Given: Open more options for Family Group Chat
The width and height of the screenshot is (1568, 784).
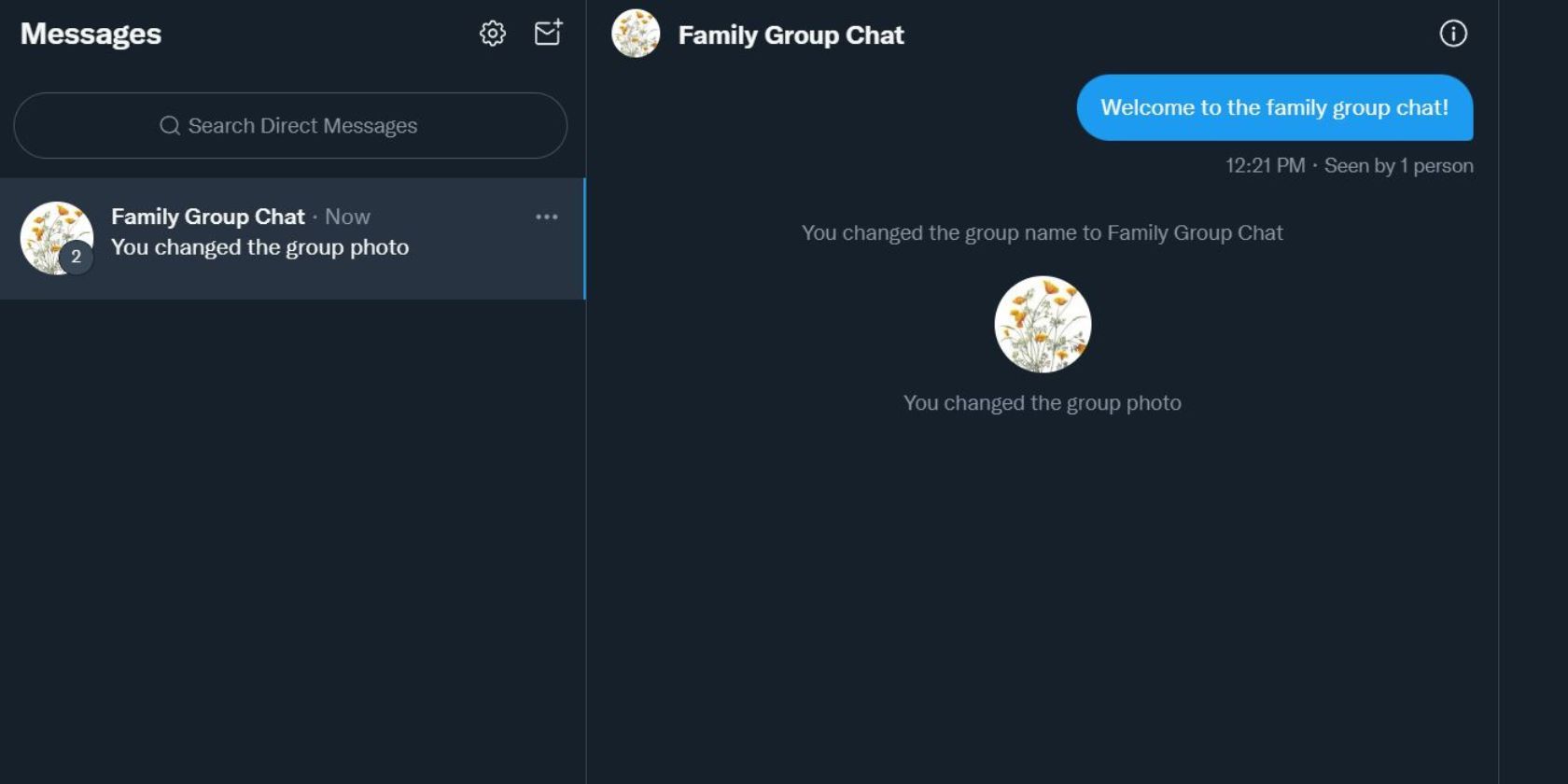Looking at the screenshot, I should point(547,217).
